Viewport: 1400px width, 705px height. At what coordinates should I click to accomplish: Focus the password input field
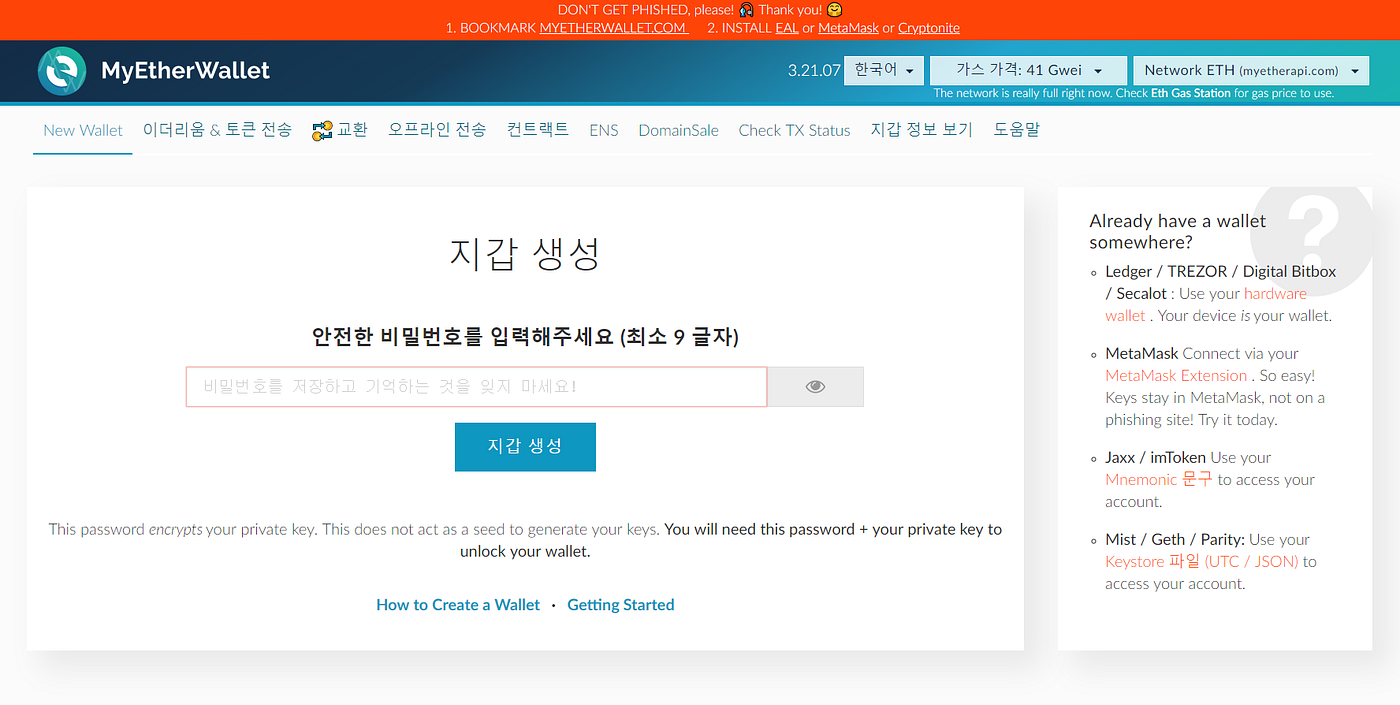click(x=476, y=387)
